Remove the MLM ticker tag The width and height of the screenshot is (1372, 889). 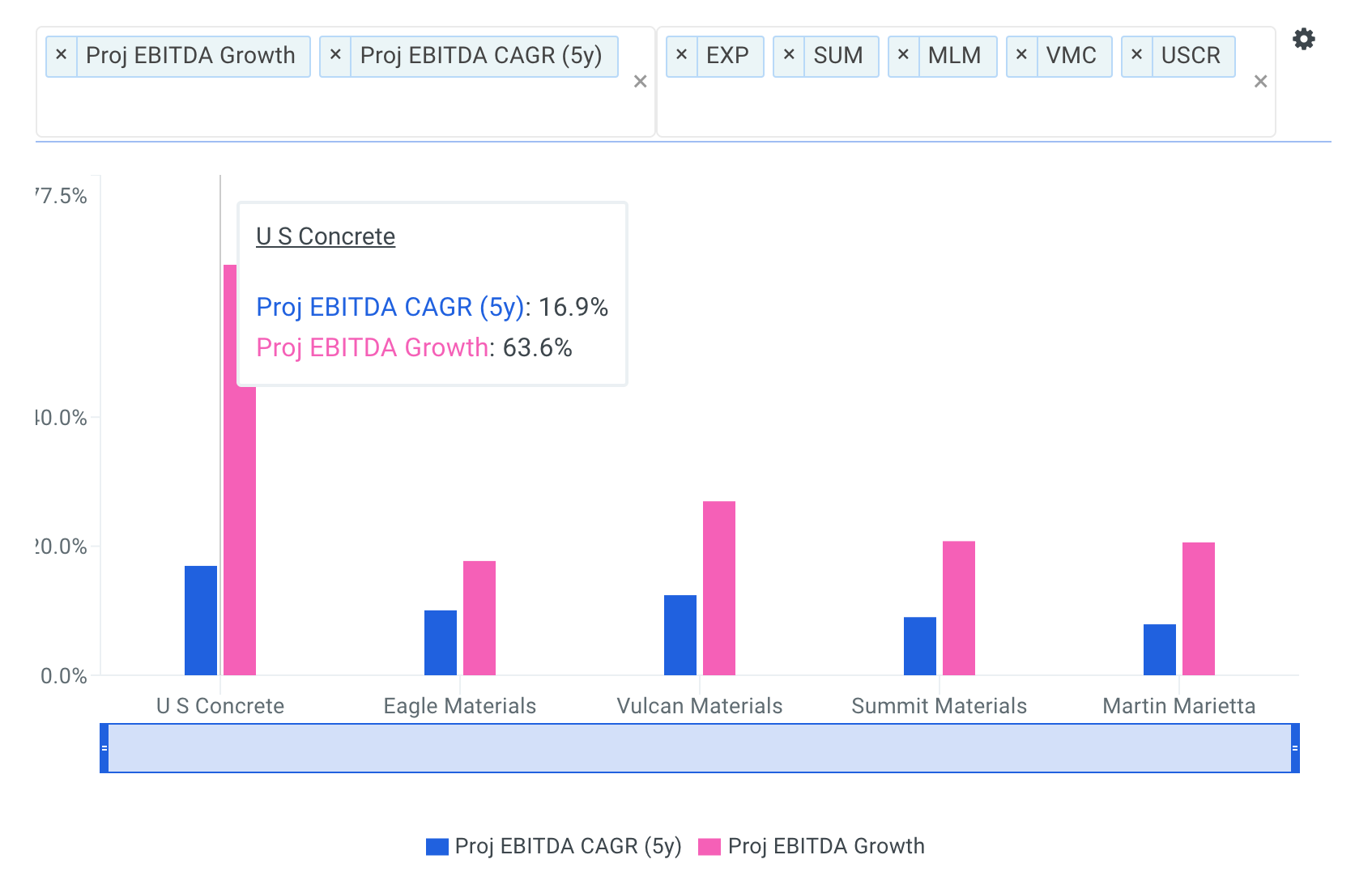click(904, 56)
